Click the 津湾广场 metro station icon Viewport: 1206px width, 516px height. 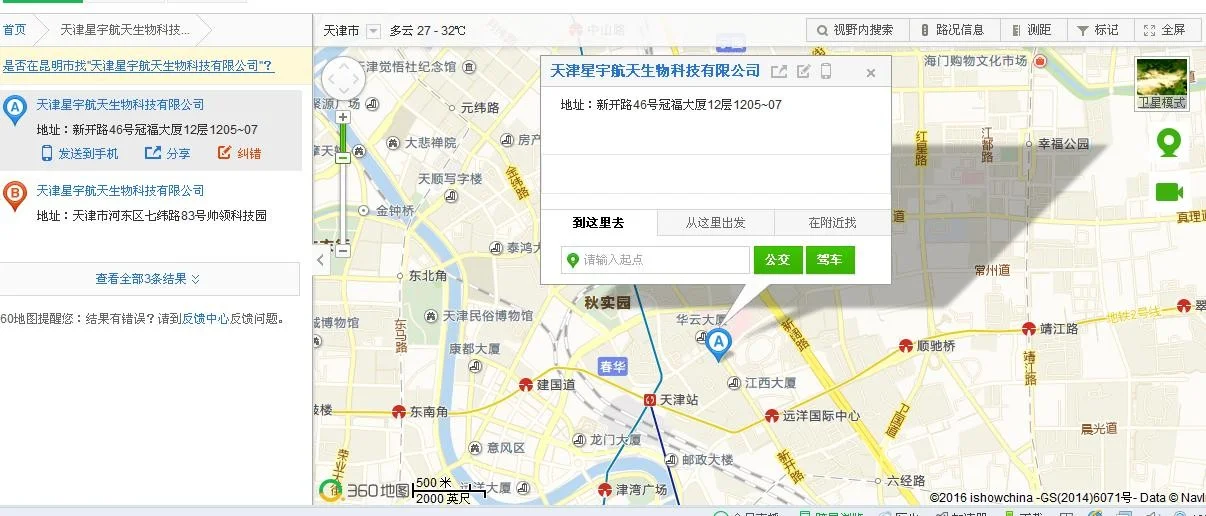604,489
